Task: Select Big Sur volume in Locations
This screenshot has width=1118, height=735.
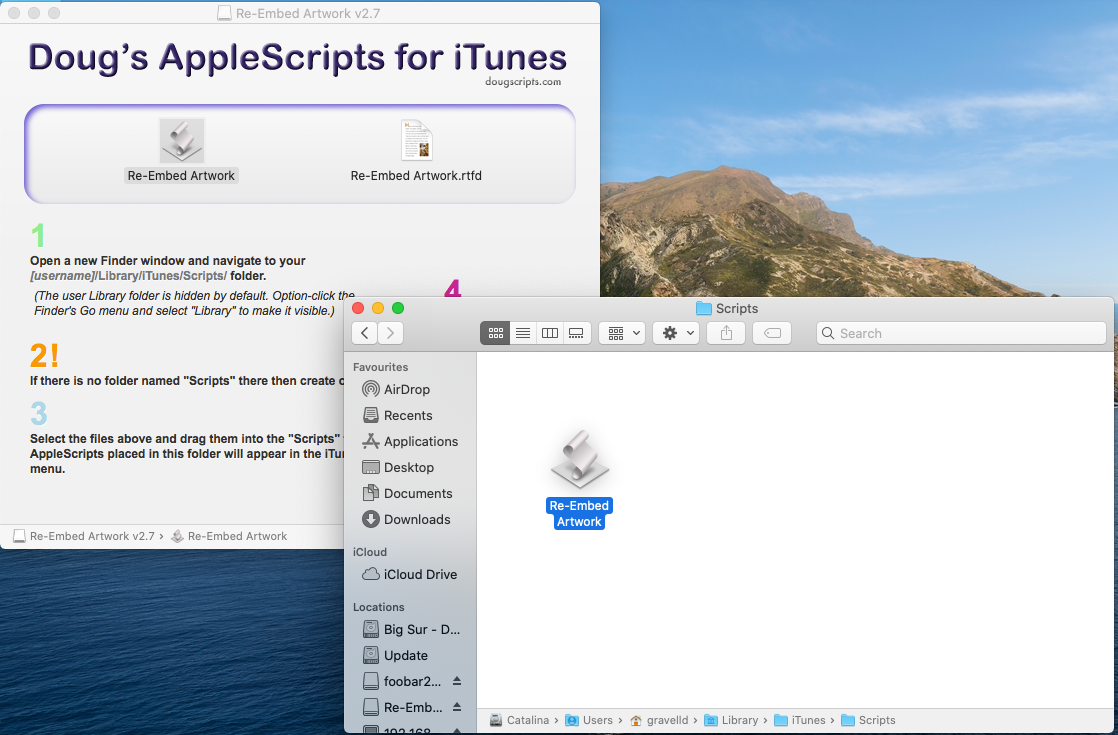Action: pos(410,629)
